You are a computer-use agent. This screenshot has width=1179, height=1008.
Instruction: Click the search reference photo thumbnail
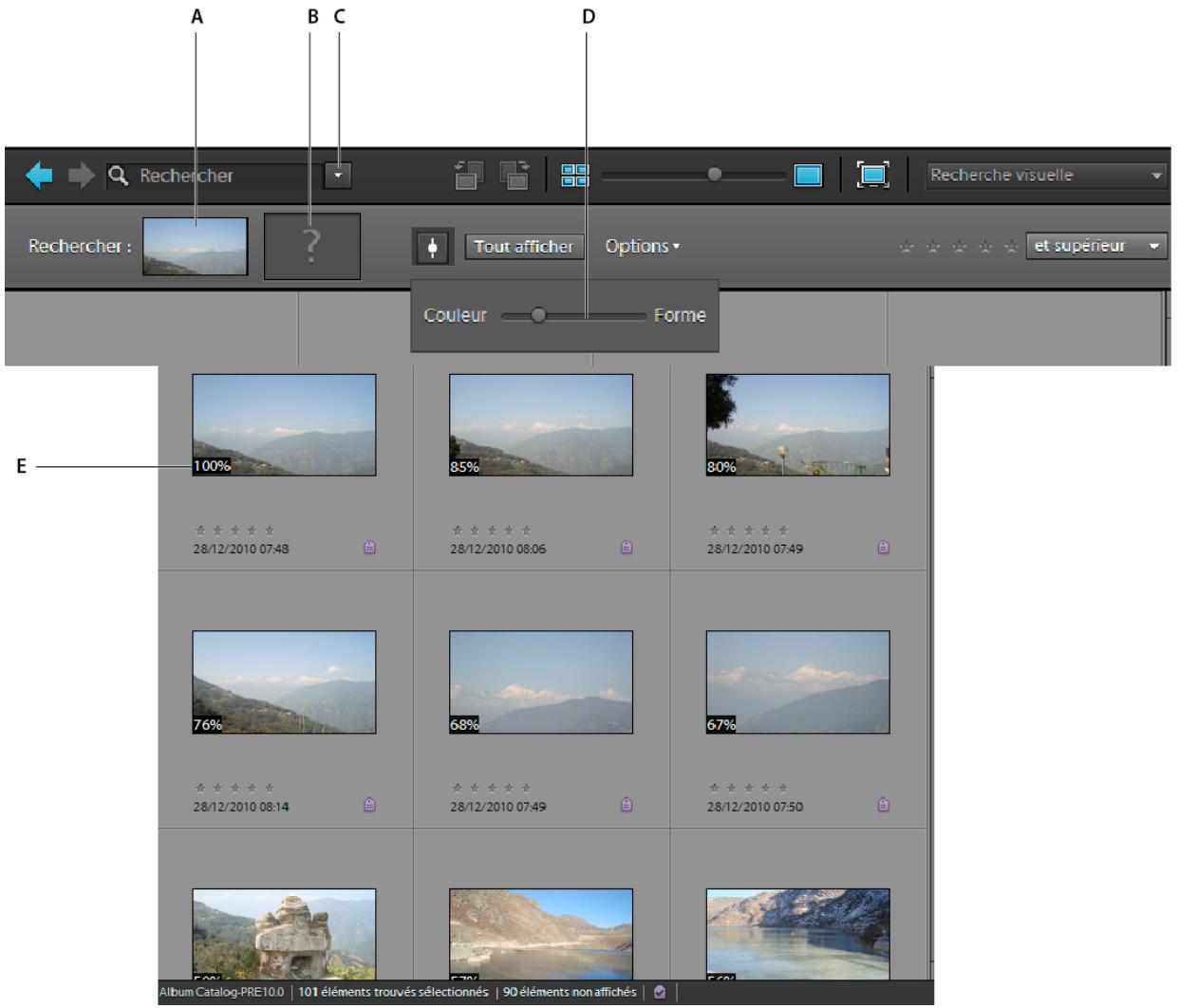(195, 247)
